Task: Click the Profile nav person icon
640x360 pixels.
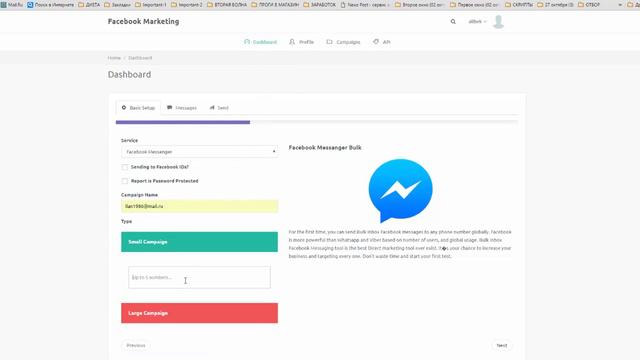Action: click(x=292, y=42)
